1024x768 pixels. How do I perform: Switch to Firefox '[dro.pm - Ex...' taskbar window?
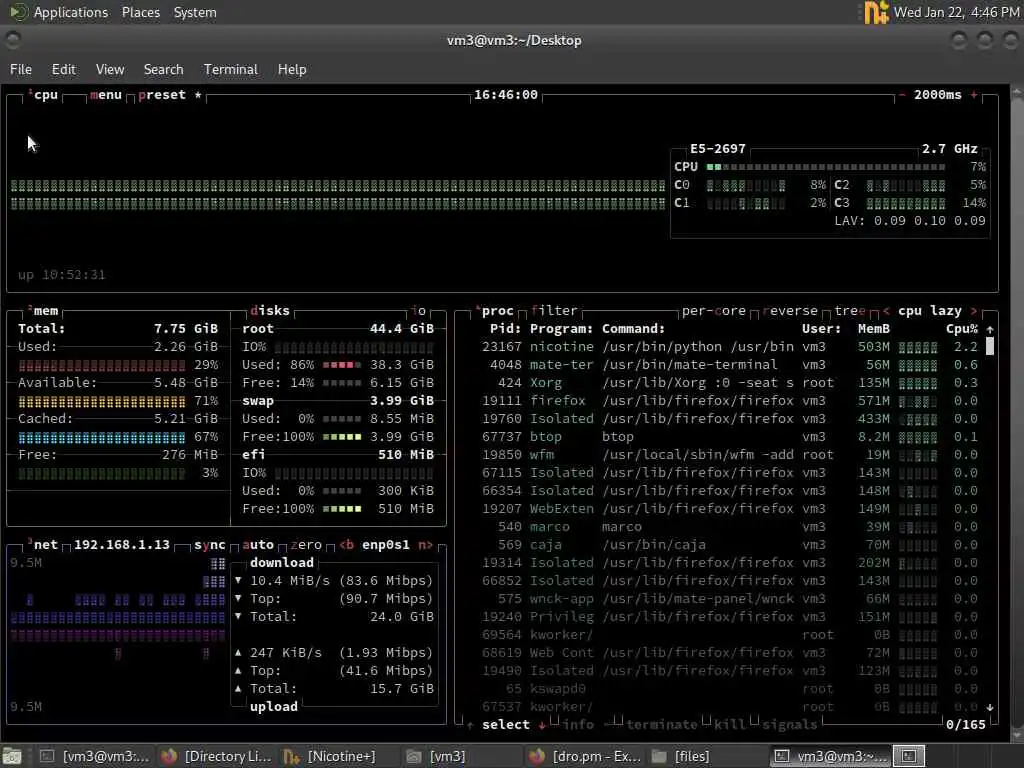(x=584, y=756)
